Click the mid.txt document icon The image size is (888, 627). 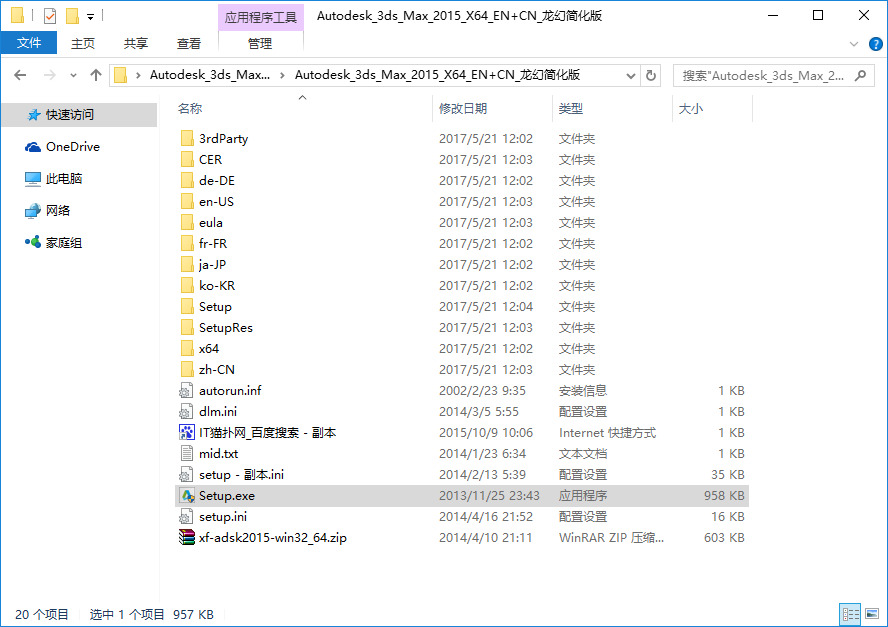pyautogui.click(x=186, y=454)
